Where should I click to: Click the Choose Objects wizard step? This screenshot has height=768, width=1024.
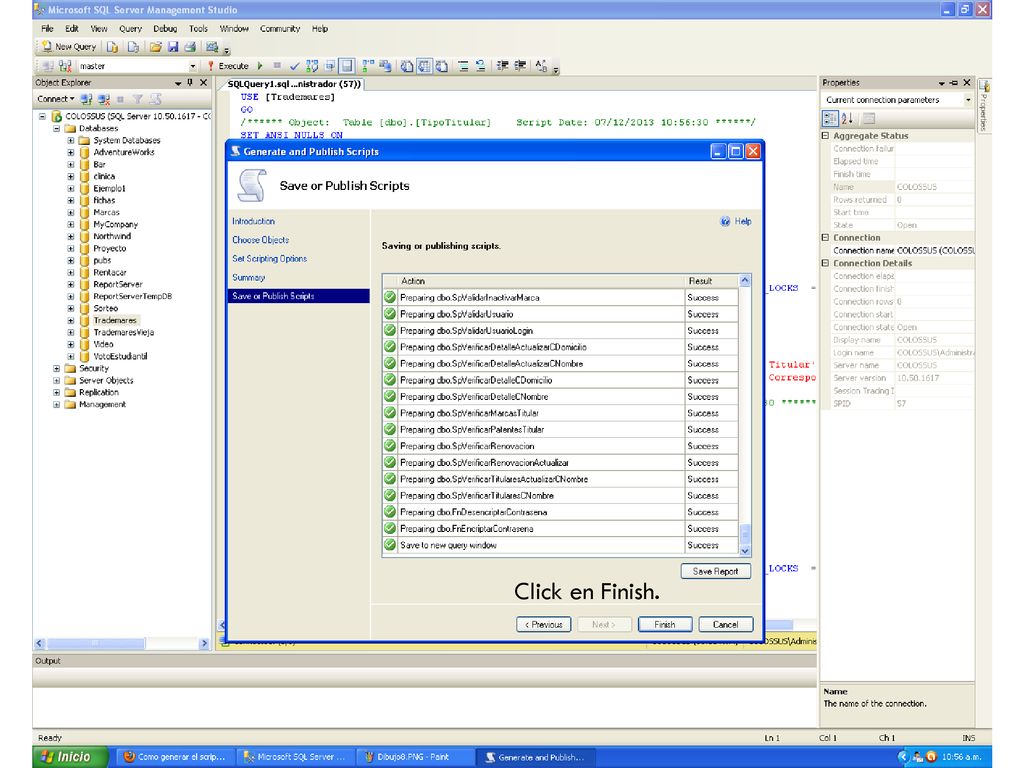pyautogui.click(x=261, y=240)
